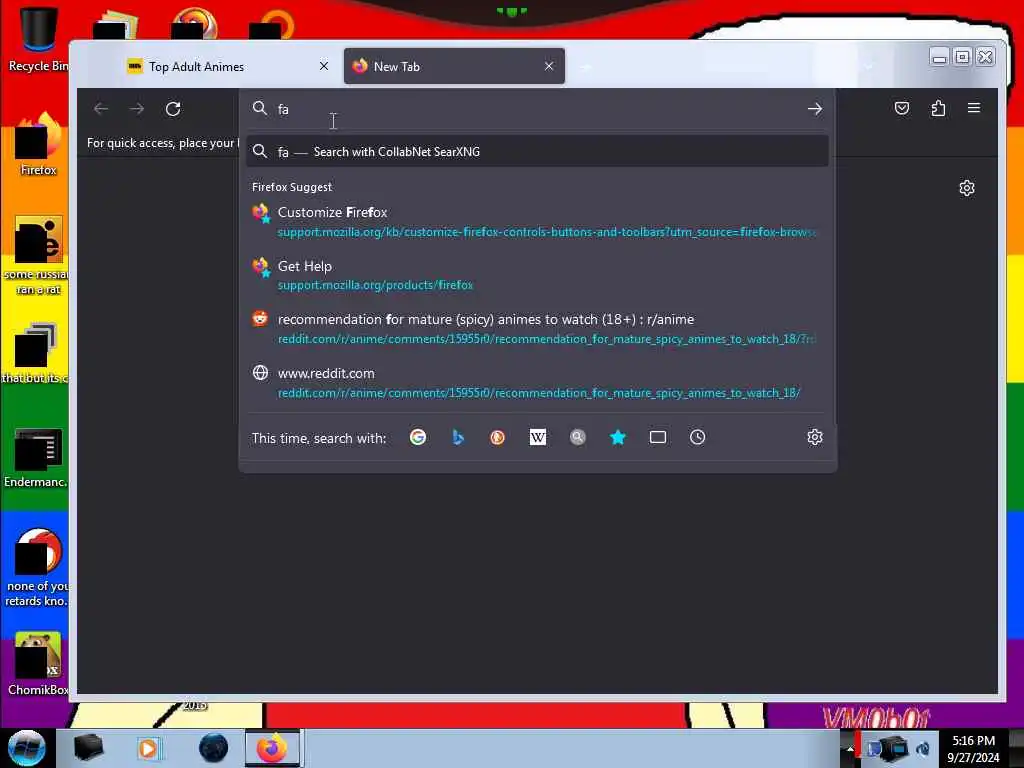Search this time with DuckDuckGo icon
Screen dimensions: 1024x768
pyautogui.click(x=498, y=437)
